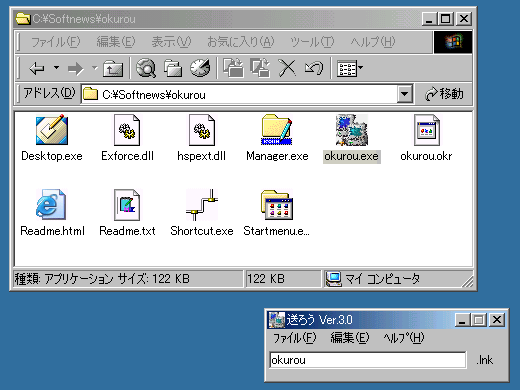Image resolution: width=520 pixels, height=390 pixels.
Task: Close the 送ろう Ver.3.0 window
Action: click(x=497, y=320)
